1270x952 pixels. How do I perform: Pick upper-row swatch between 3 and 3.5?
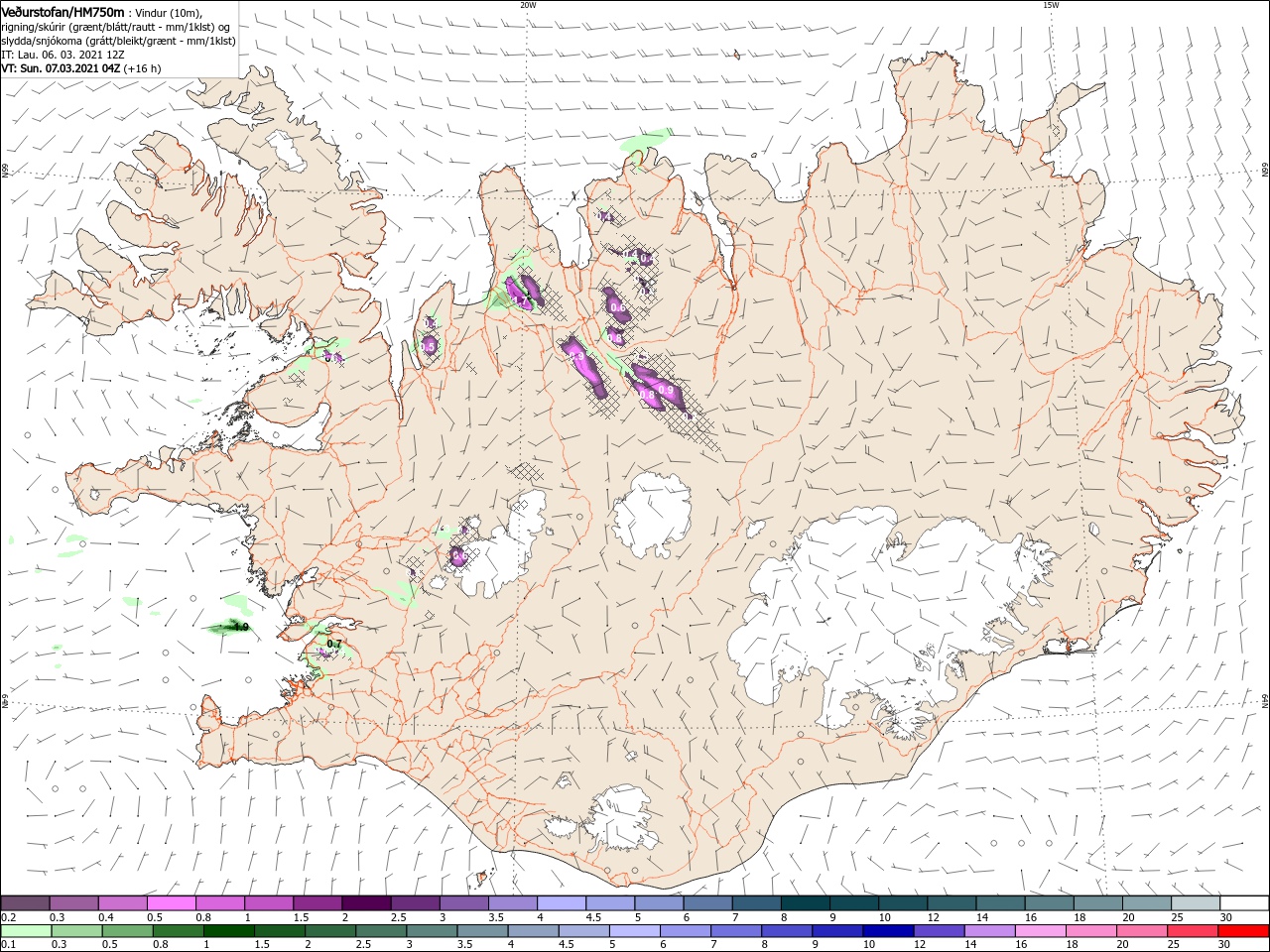coord(464,902)
